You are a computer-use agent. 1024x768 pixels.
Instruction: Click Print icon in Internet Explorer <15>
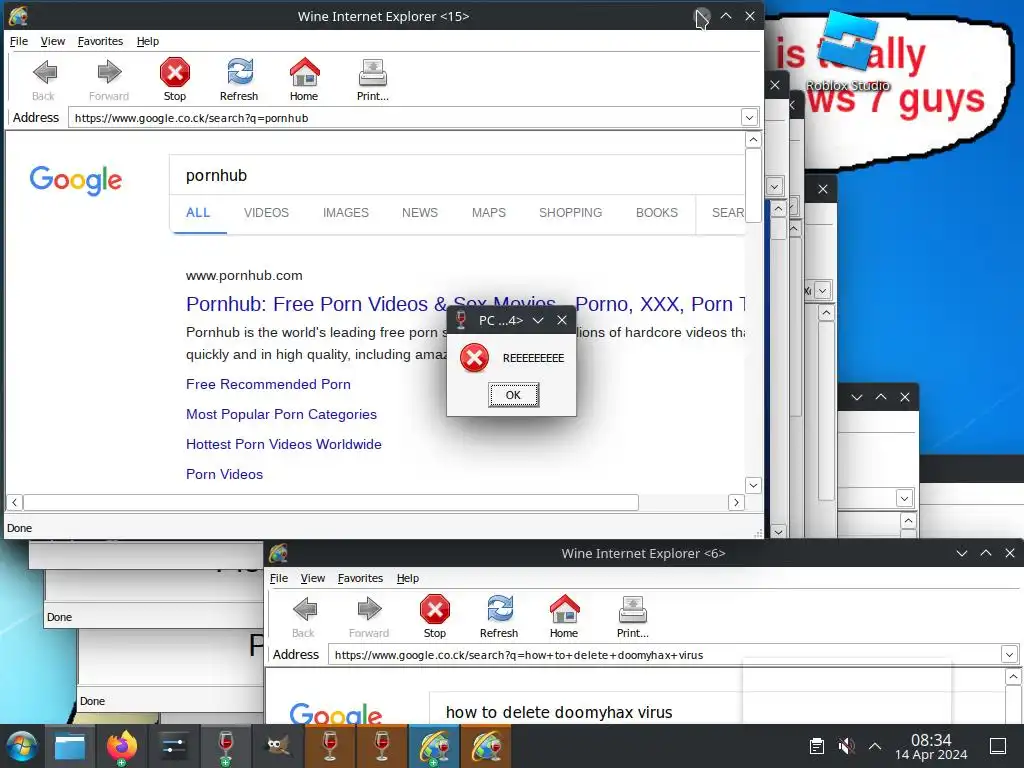pos(372,72)
